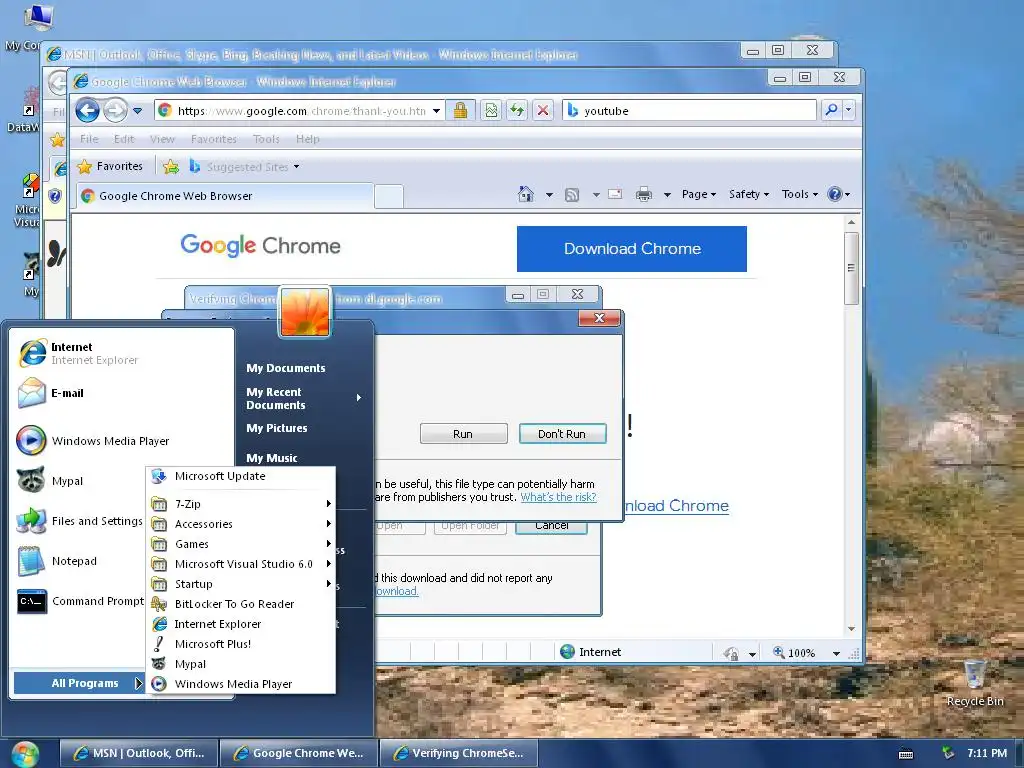Click the IE Forward navigation arrow
The width and height of the screenshot is (1024, 768).
(116, 110)
